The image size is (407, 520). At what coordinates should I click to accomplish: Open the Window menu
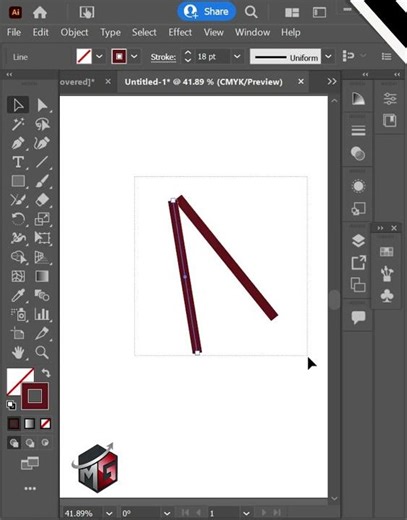[x=252, y=32]
